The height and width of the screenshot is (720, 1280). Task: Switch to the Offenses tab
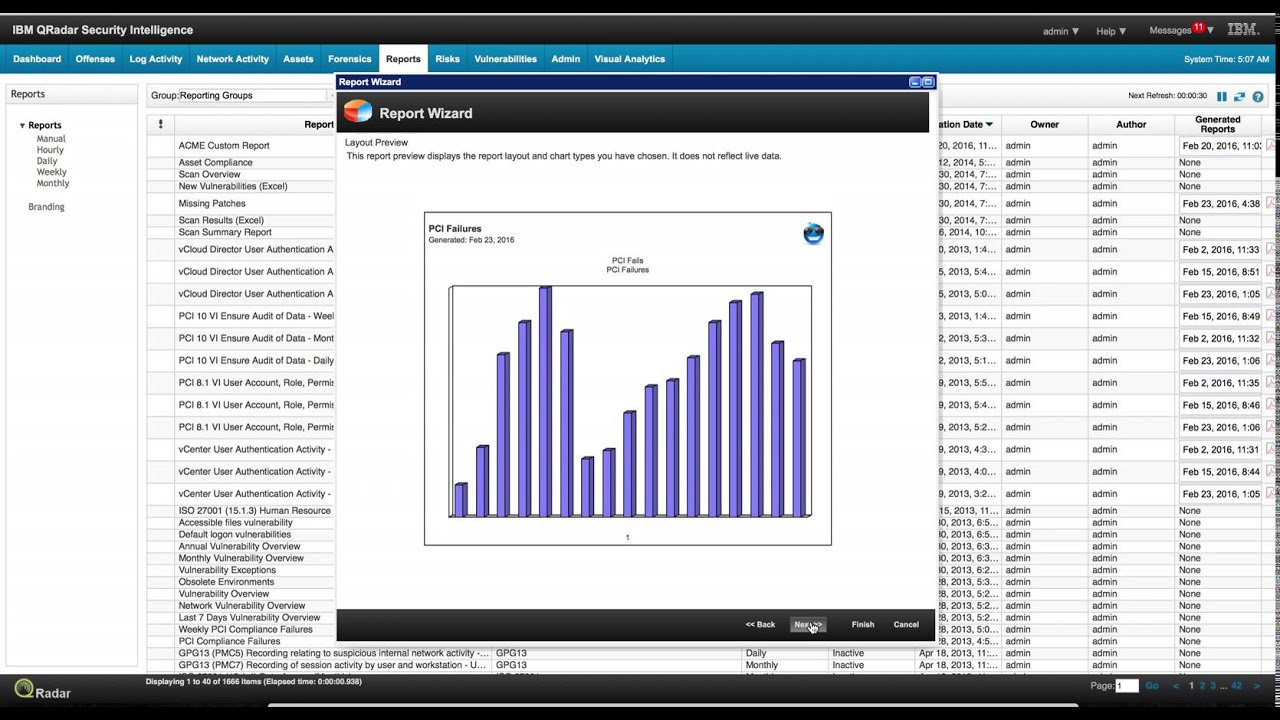point(95,59)
